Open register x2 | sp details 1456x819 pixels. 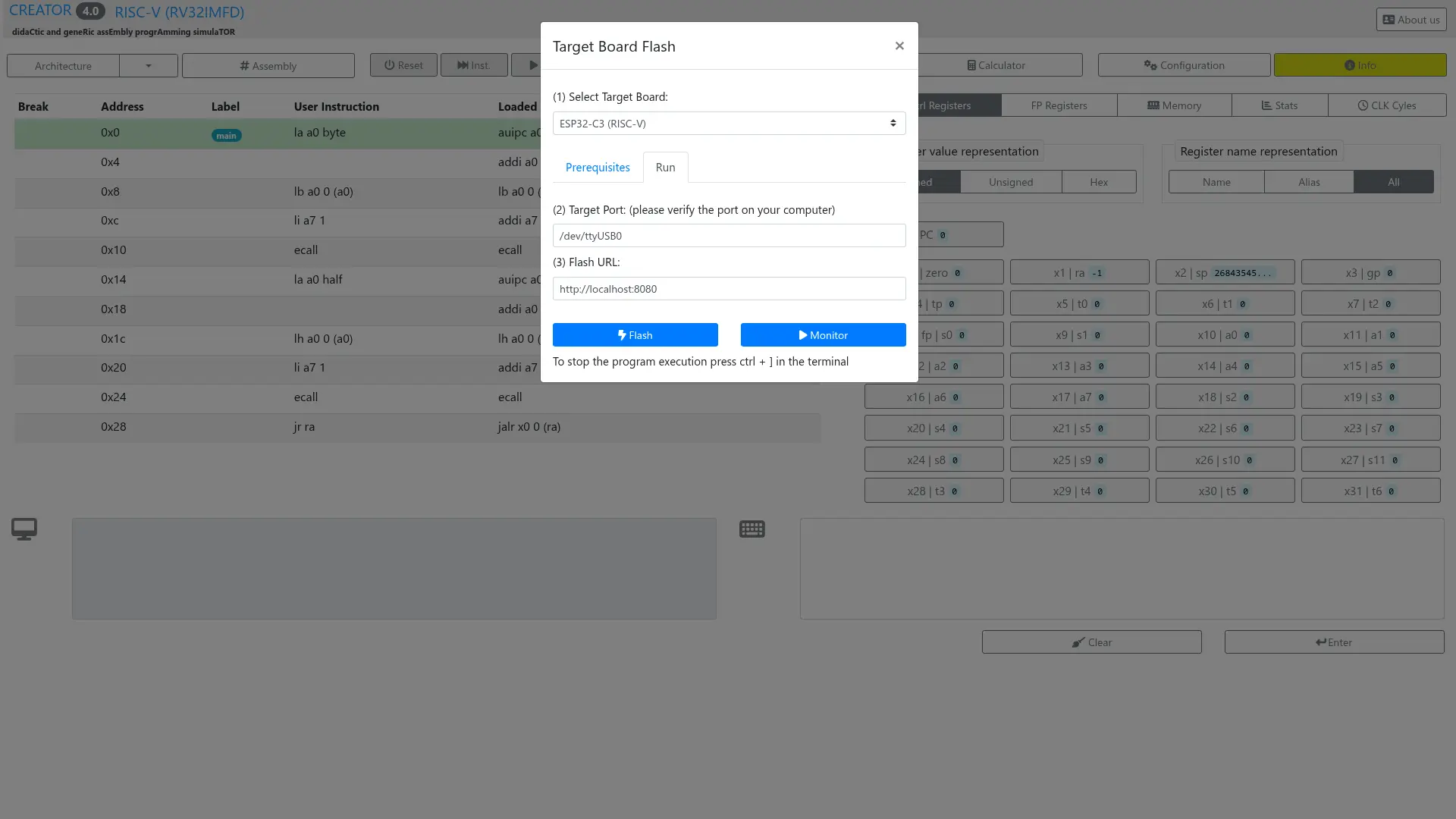1225,272
